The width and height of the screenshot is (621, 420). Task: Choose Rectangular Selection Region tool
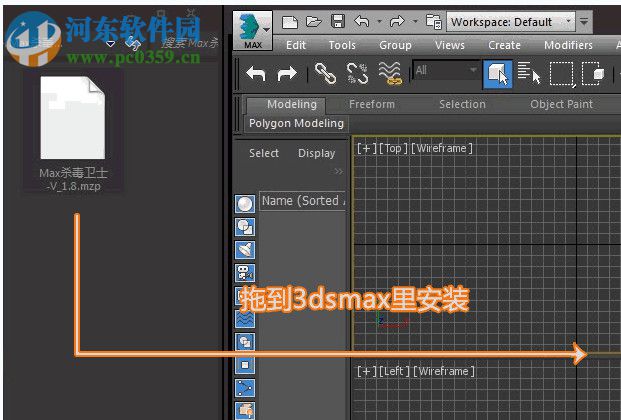[x=562, y=74]
